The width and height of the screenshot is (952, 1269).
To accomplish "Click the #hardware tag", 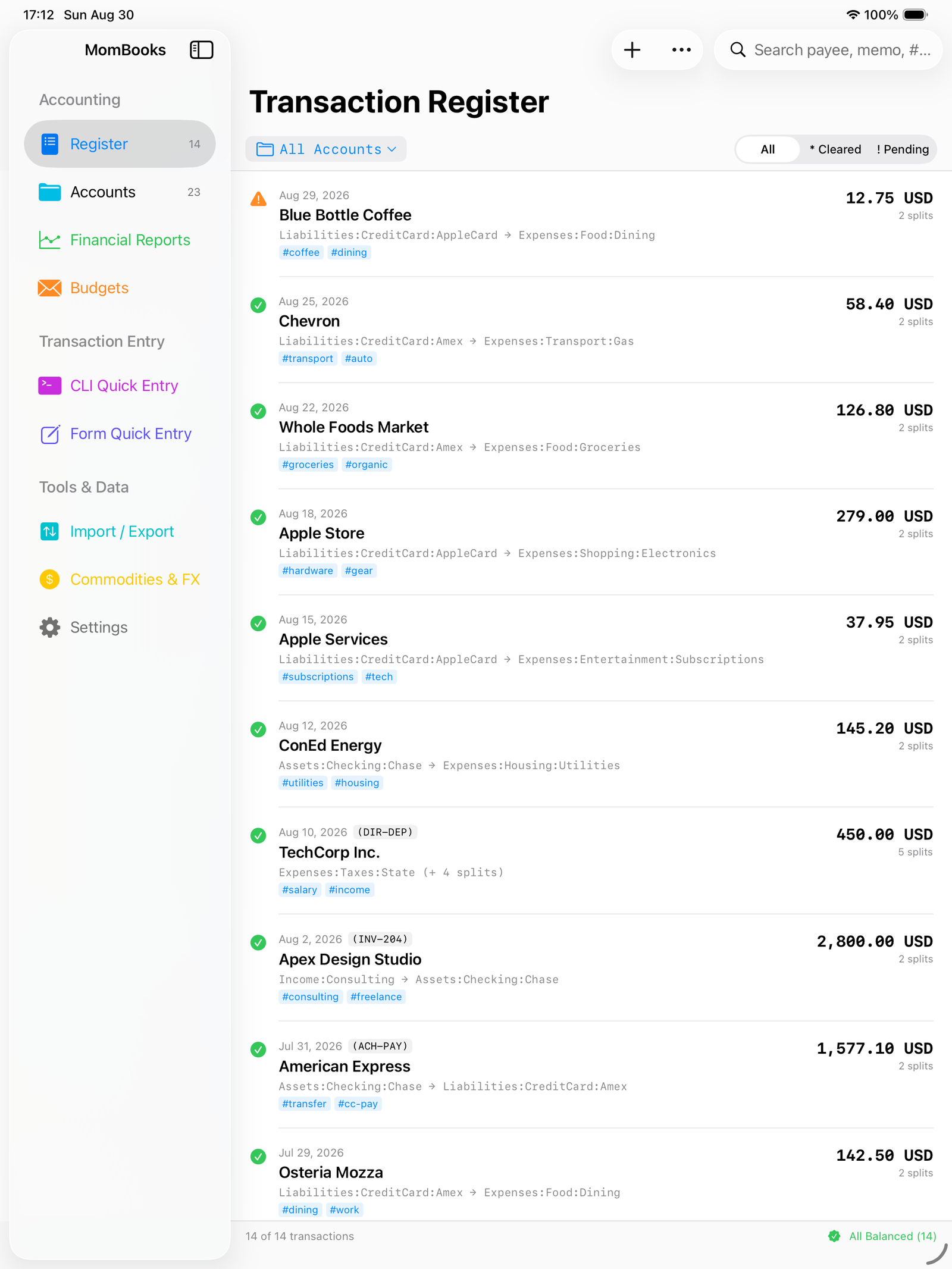I will click(x=308, y=571).
